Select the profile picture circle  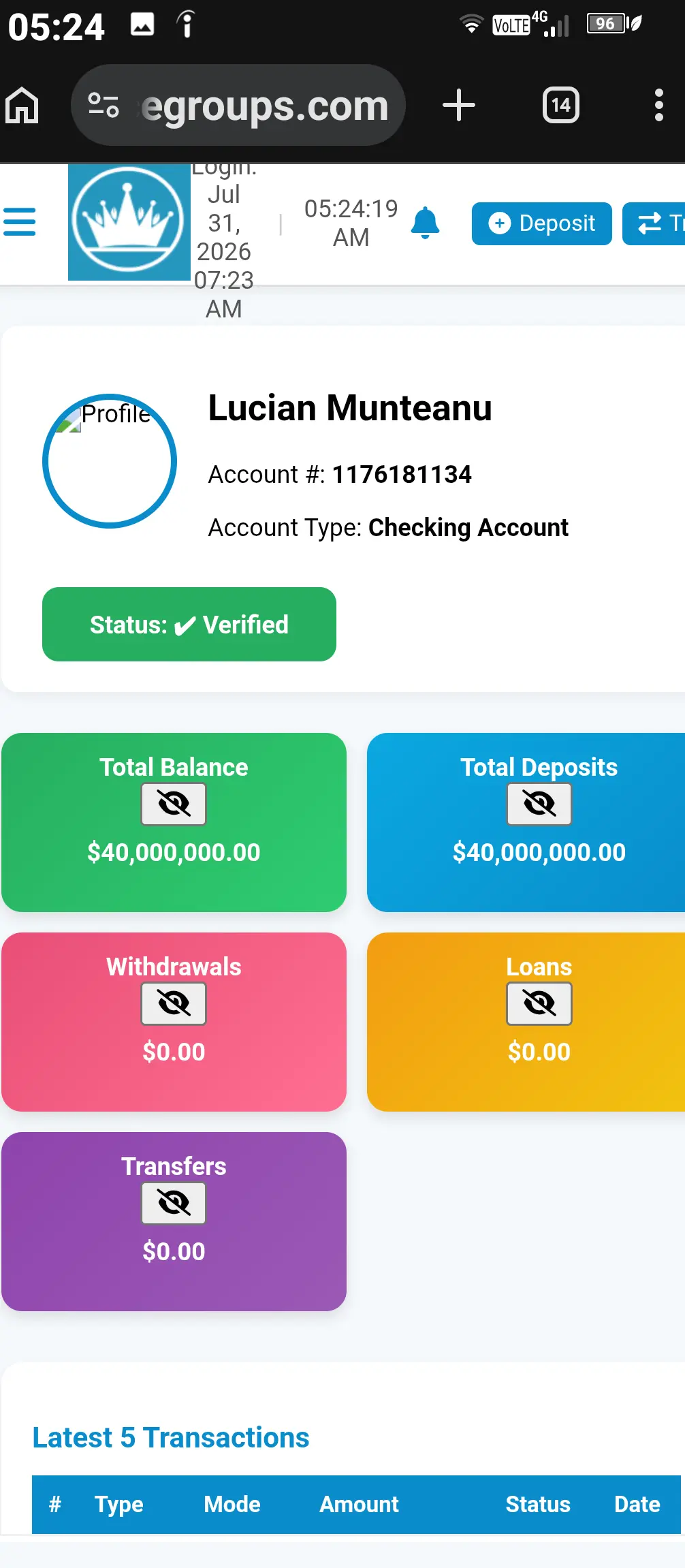coord(110,461)
